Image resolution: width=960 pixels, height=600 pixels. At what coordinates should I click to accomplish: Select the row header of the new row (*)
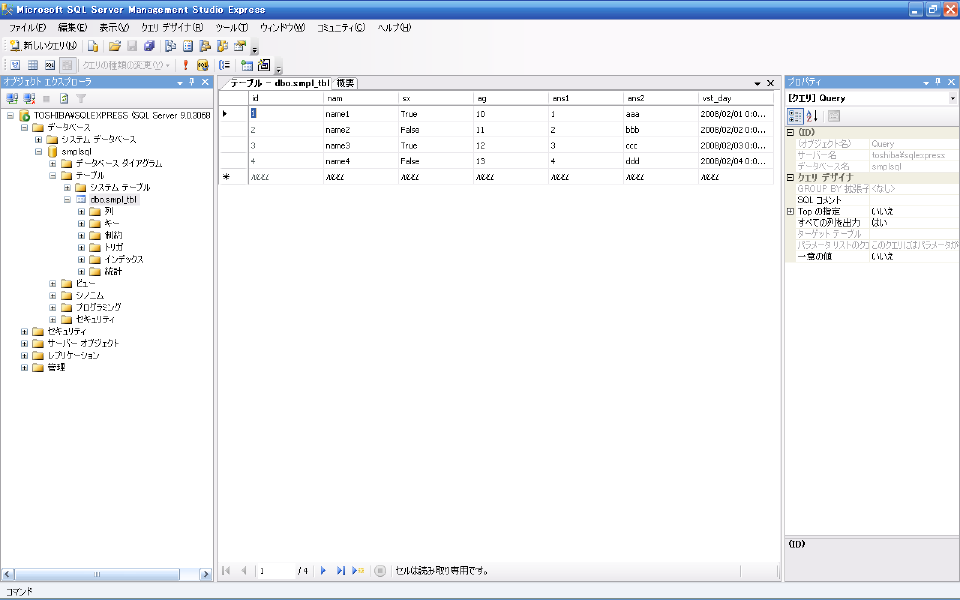click(x=233, y=177)
